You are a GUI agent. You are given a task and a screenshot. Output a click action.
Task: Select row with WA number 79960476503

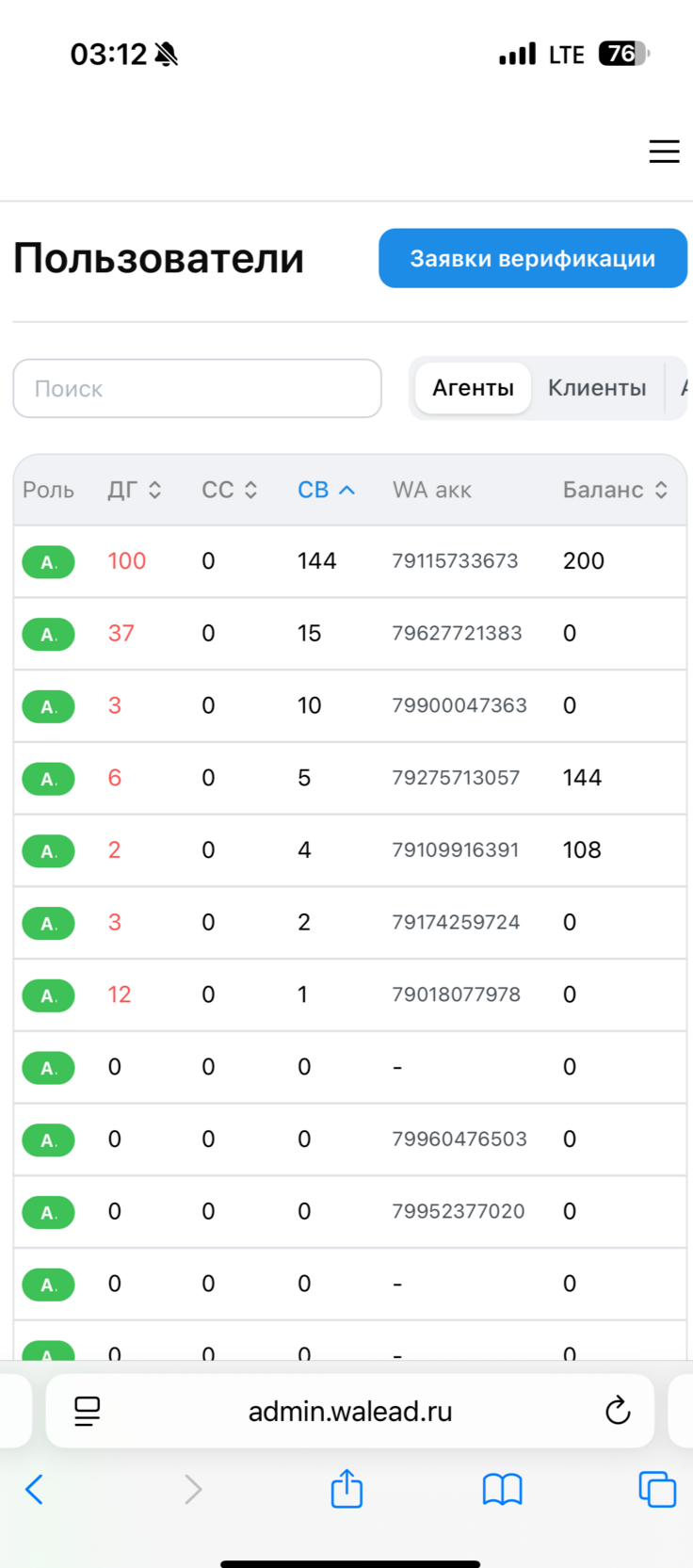(349, 1140)
